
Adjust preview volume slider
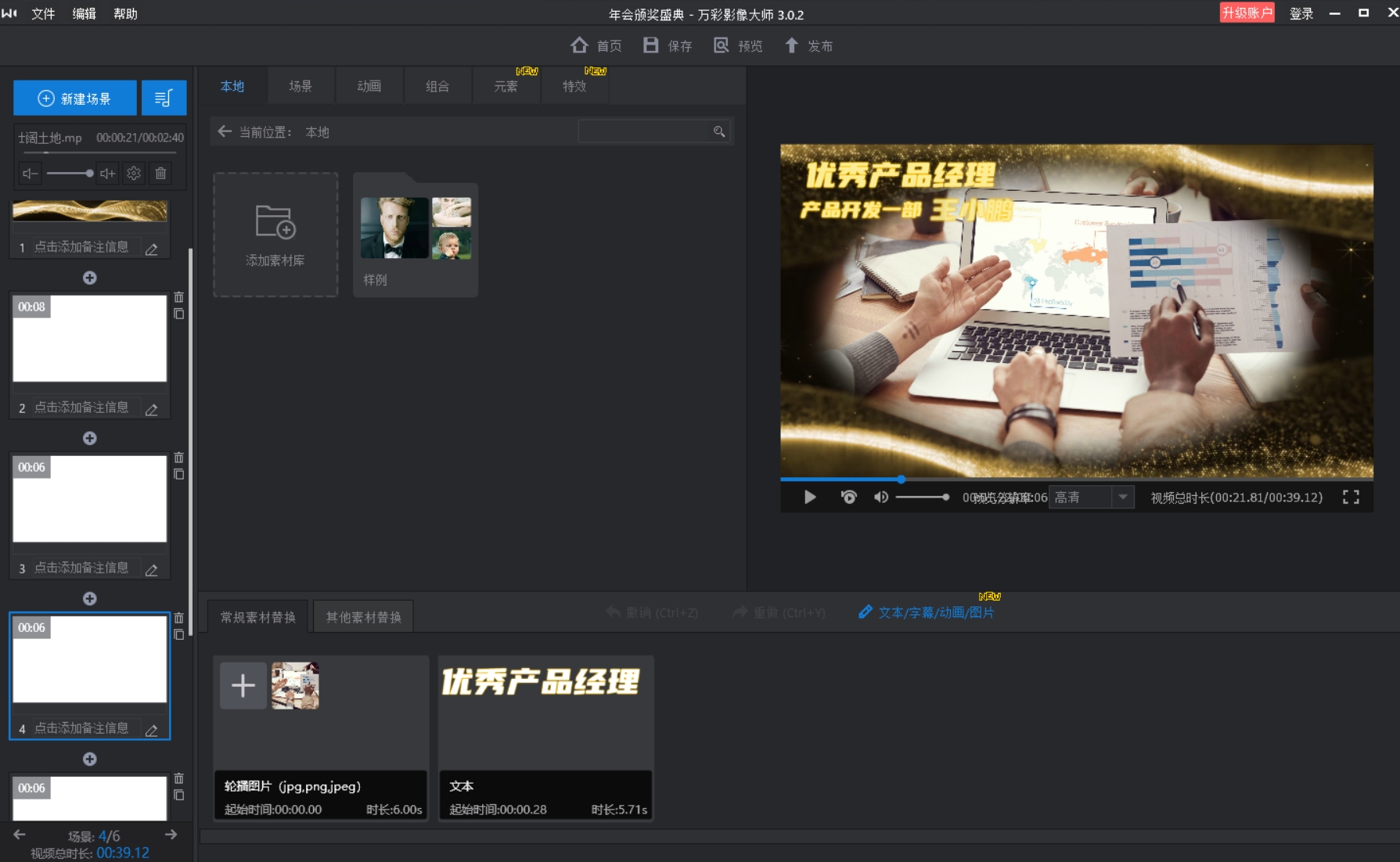[x=922, y=497]
